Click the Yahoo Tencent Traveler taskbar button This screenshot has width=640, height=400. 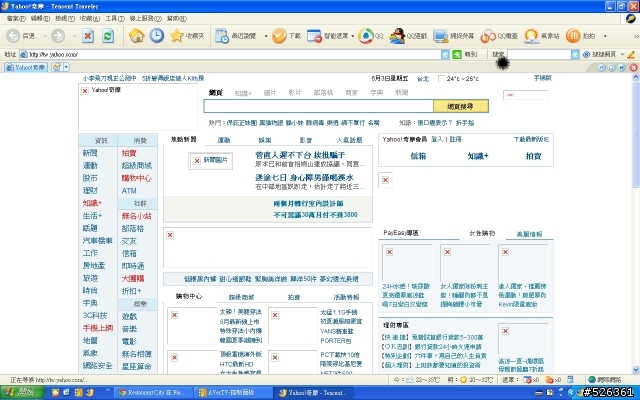(314, 393)
